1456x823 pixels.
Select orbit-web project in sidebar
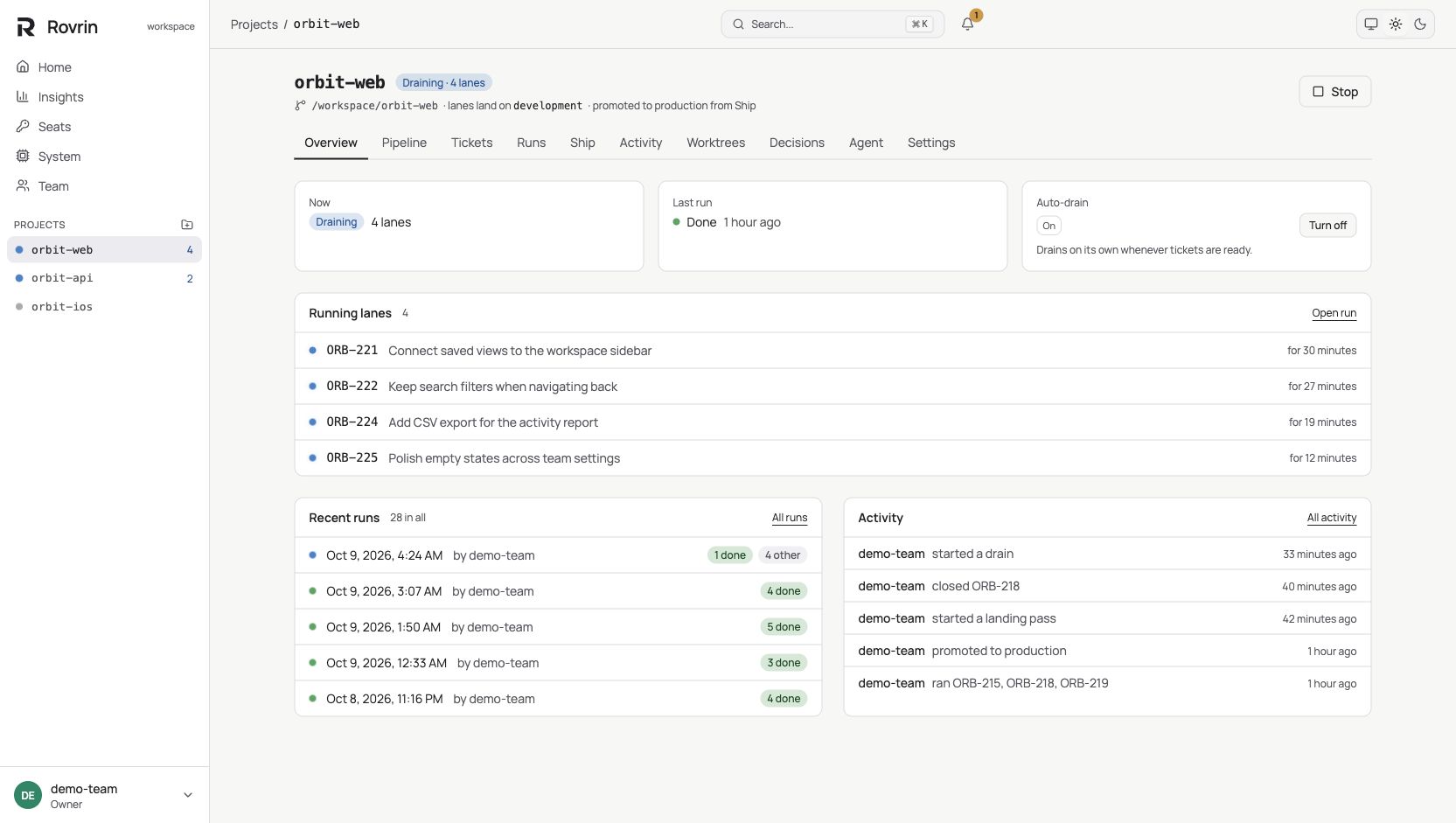point(105,250)
